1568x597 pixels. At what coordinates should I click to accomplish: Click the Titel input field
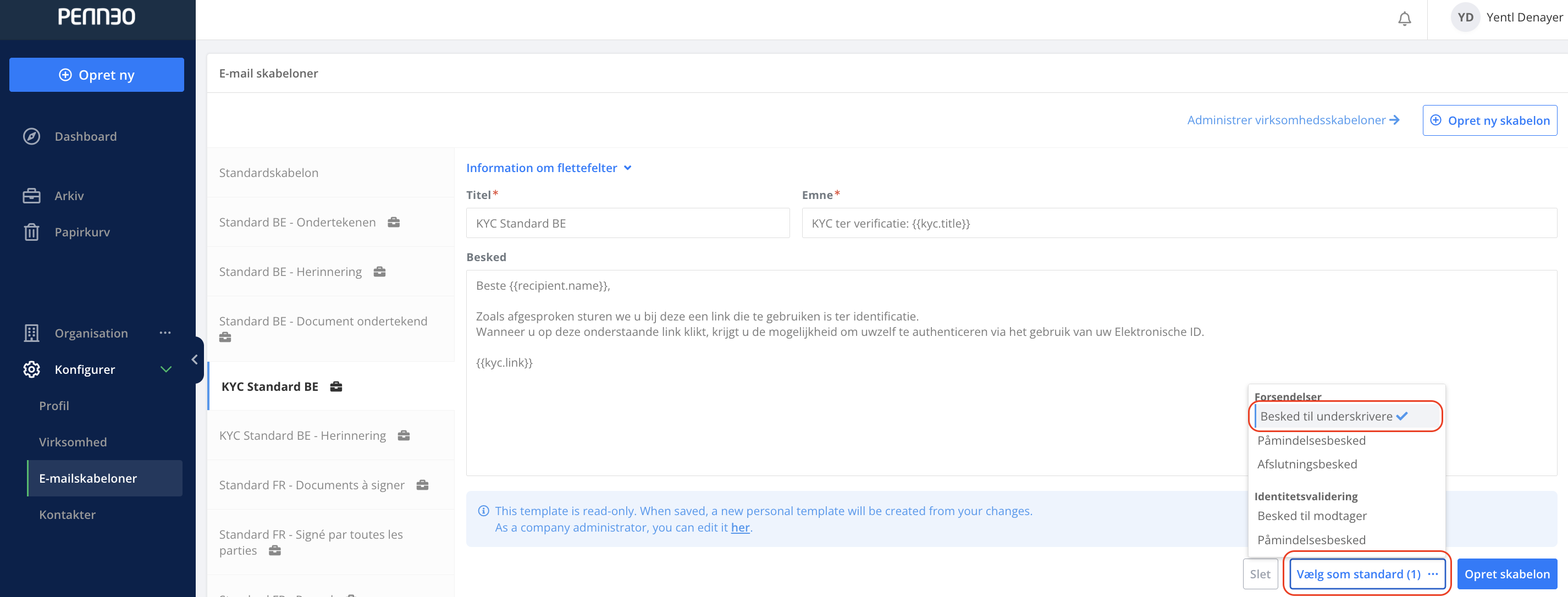(627, 223)
